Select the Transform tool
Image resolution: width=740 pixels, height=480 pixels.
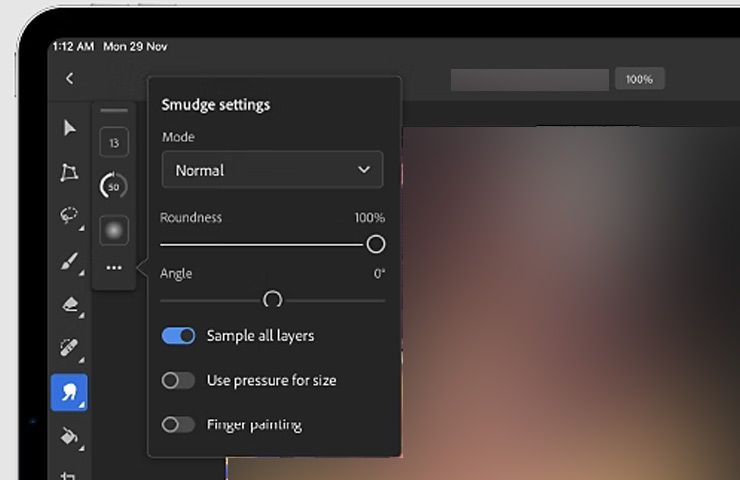[x=69, y=172]
